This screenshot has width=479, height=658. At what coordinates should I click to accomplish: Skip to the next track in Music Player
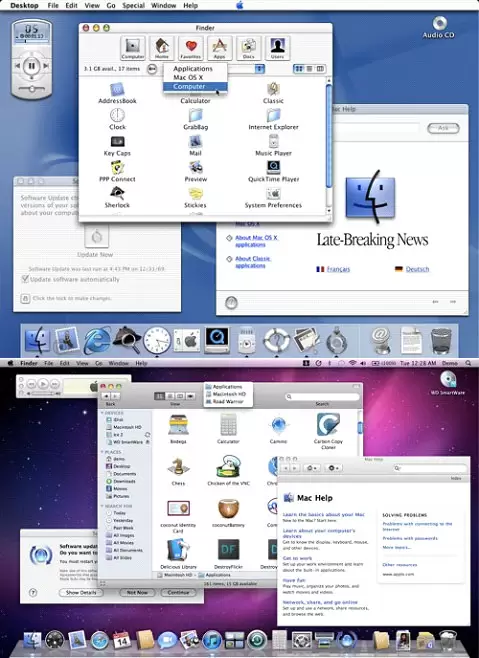tap(46, 66)
